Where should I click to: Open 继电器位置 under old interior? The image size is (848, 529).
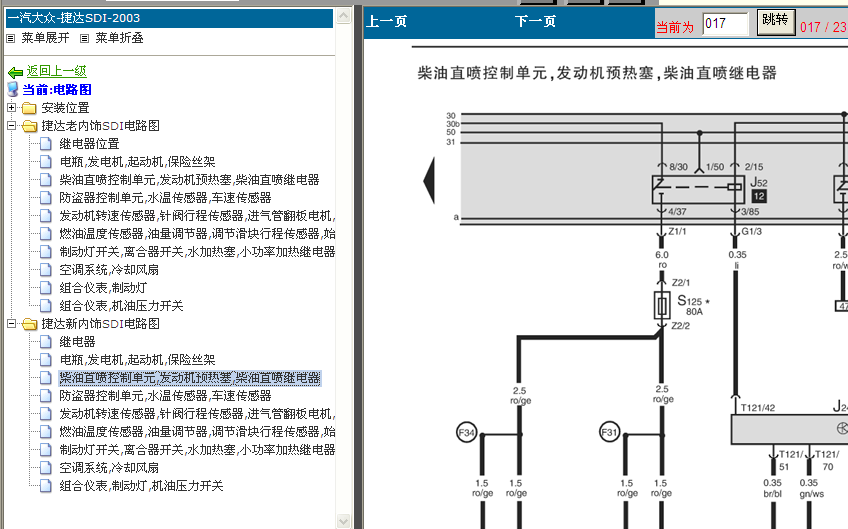[89, 144]
